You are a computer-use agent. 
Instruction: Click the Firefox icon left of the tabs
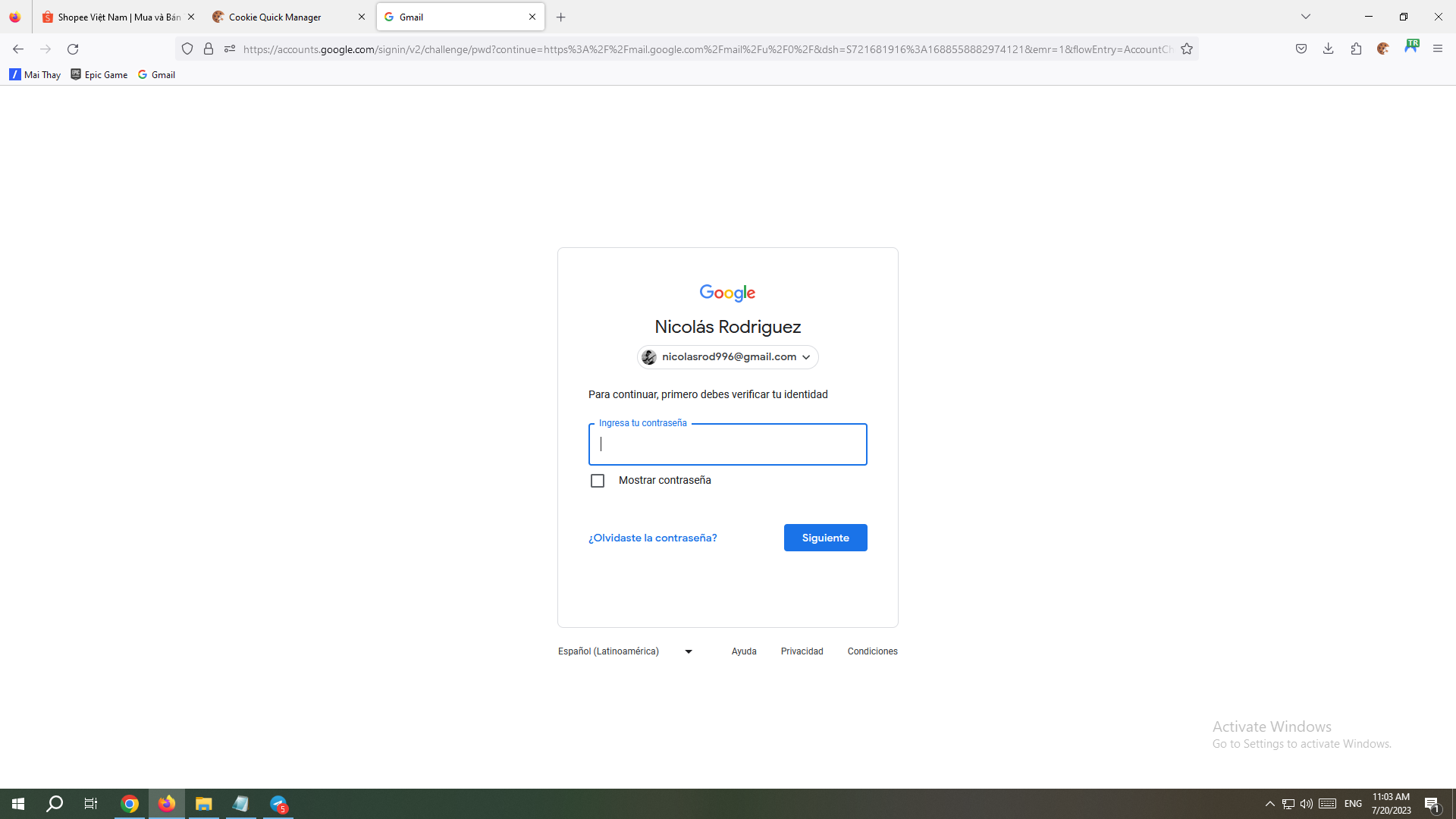pyautogui.click(x=15, y=17)
